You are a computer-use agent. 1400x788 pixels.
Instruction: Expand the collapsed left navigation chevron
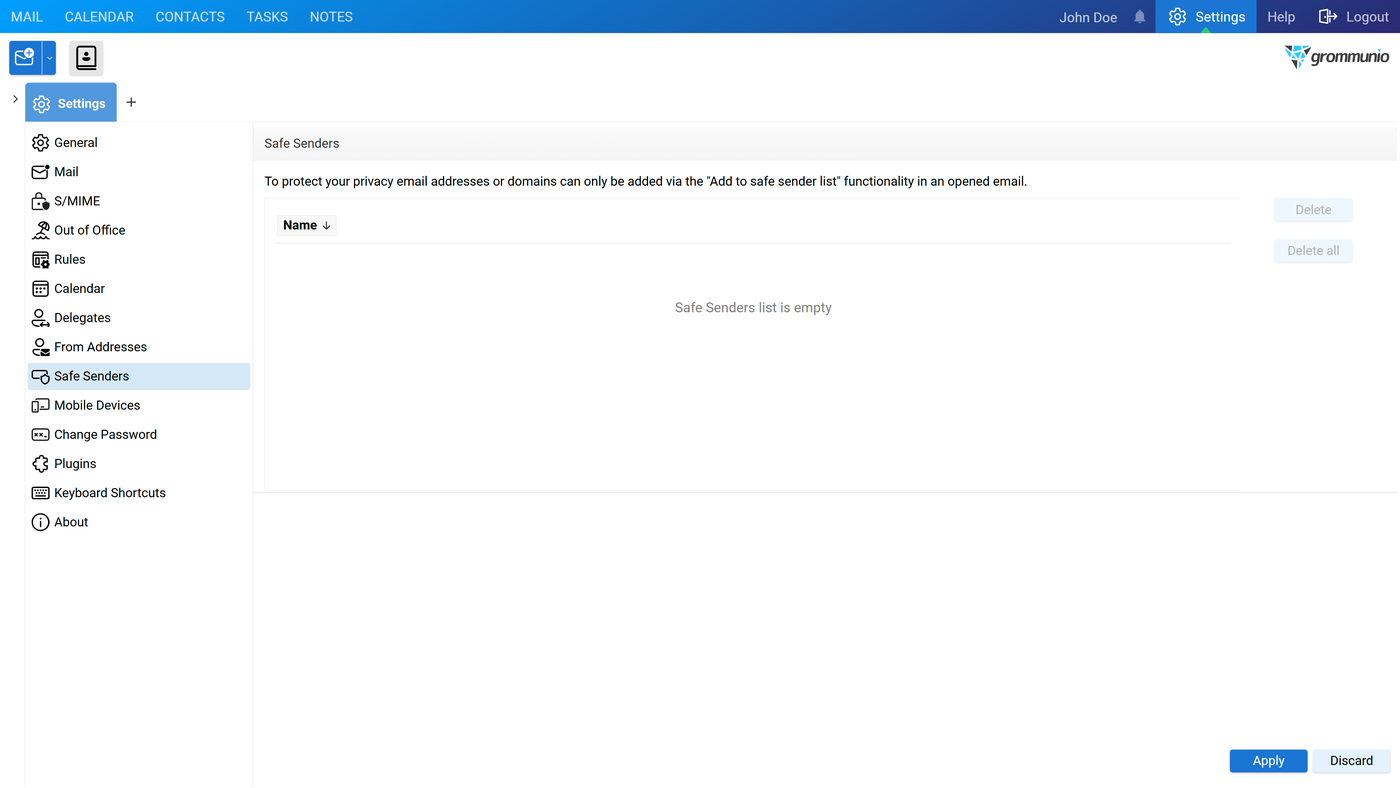(15, 99)
